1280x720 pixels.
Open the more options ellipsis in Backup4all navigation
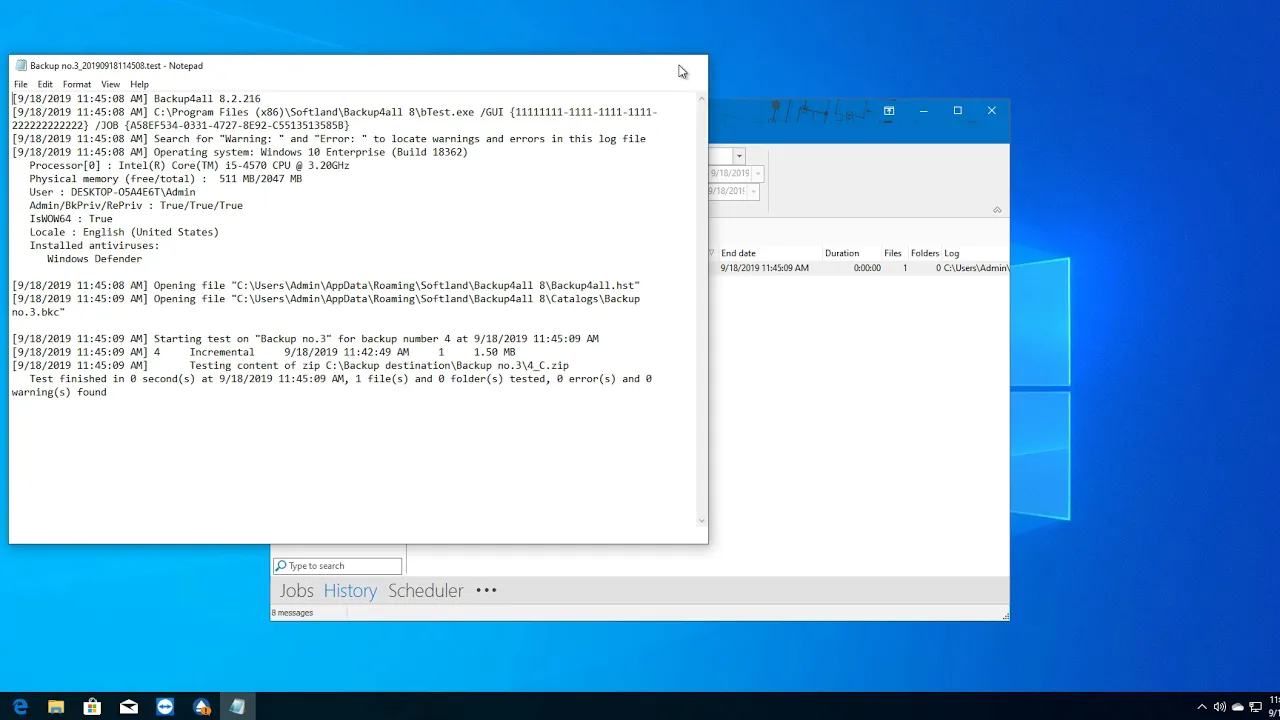coord(486,590)
